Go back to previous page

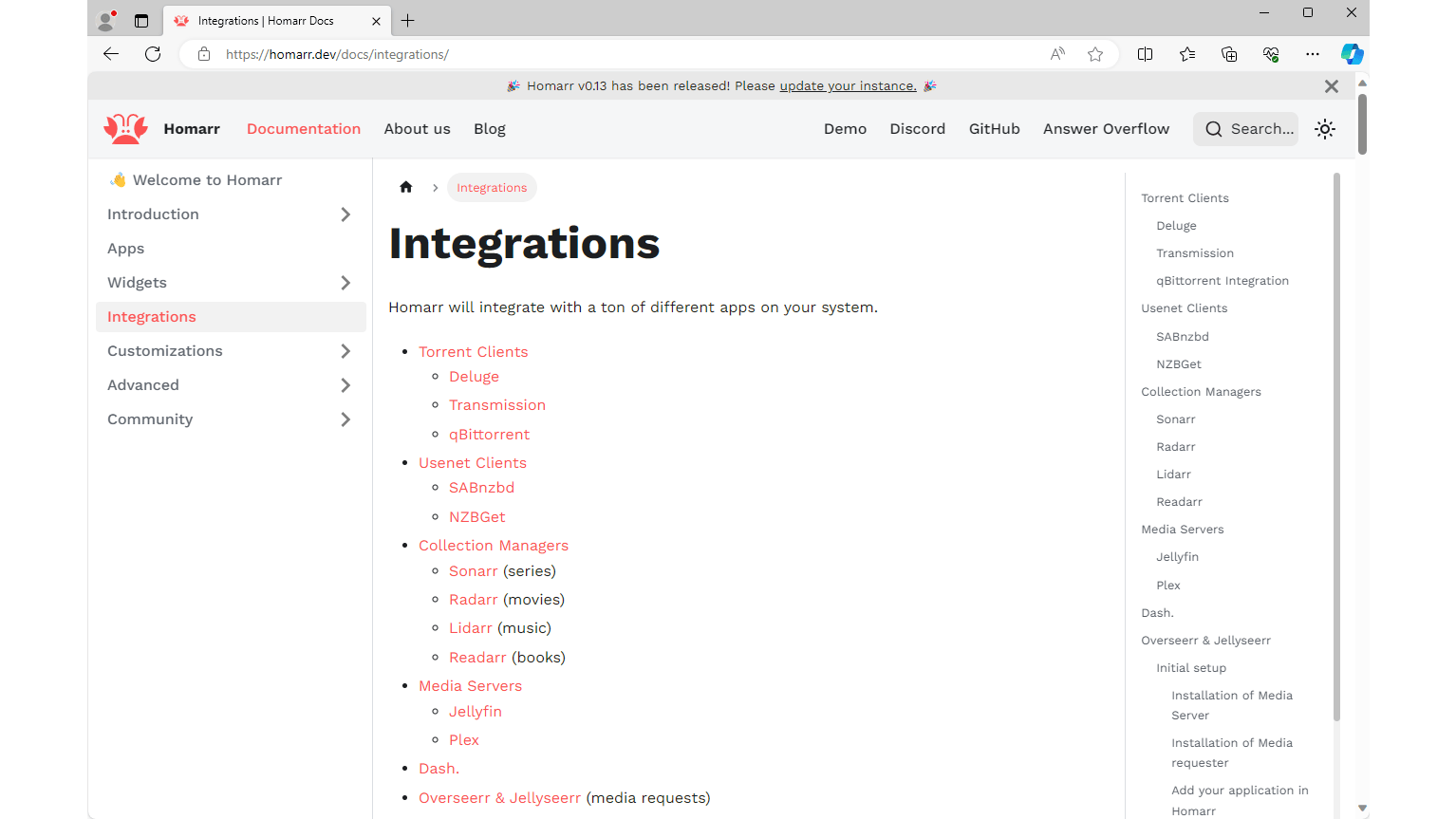(111, 54)
